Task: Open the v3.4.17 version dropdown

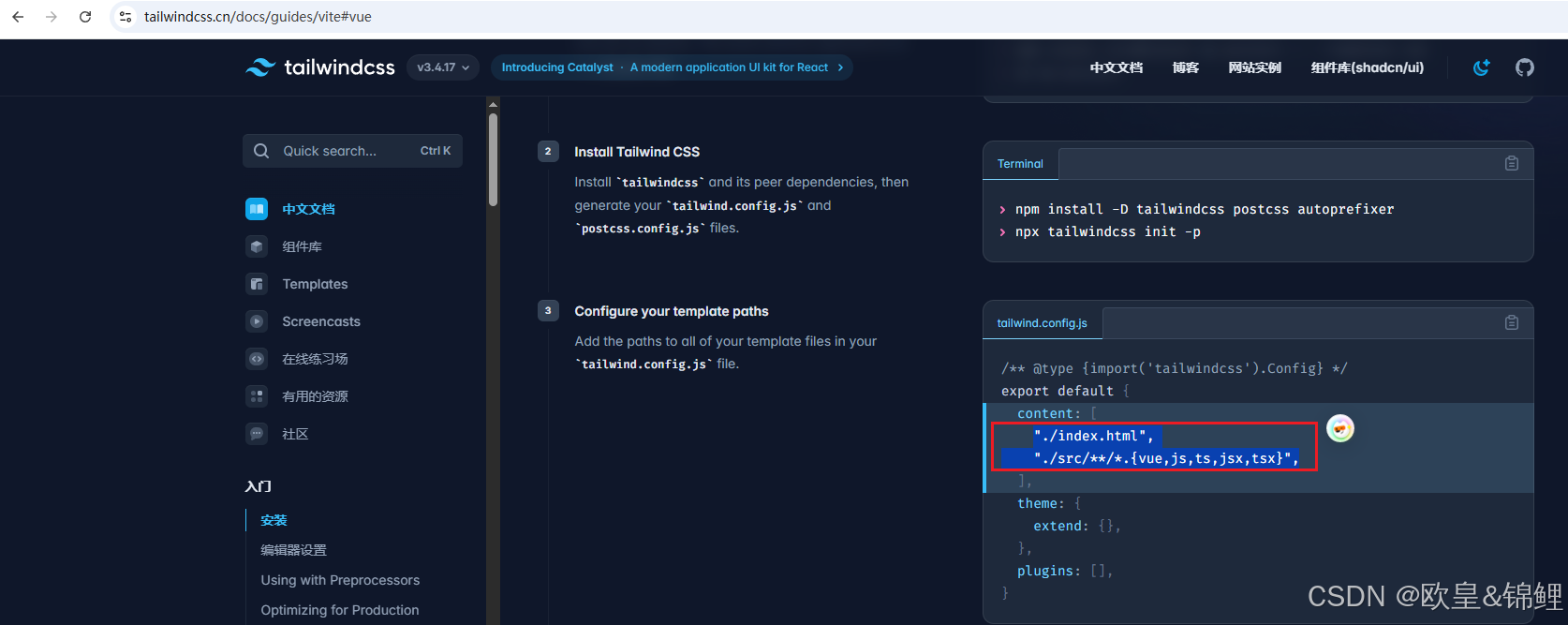Action: coord(443,67)
